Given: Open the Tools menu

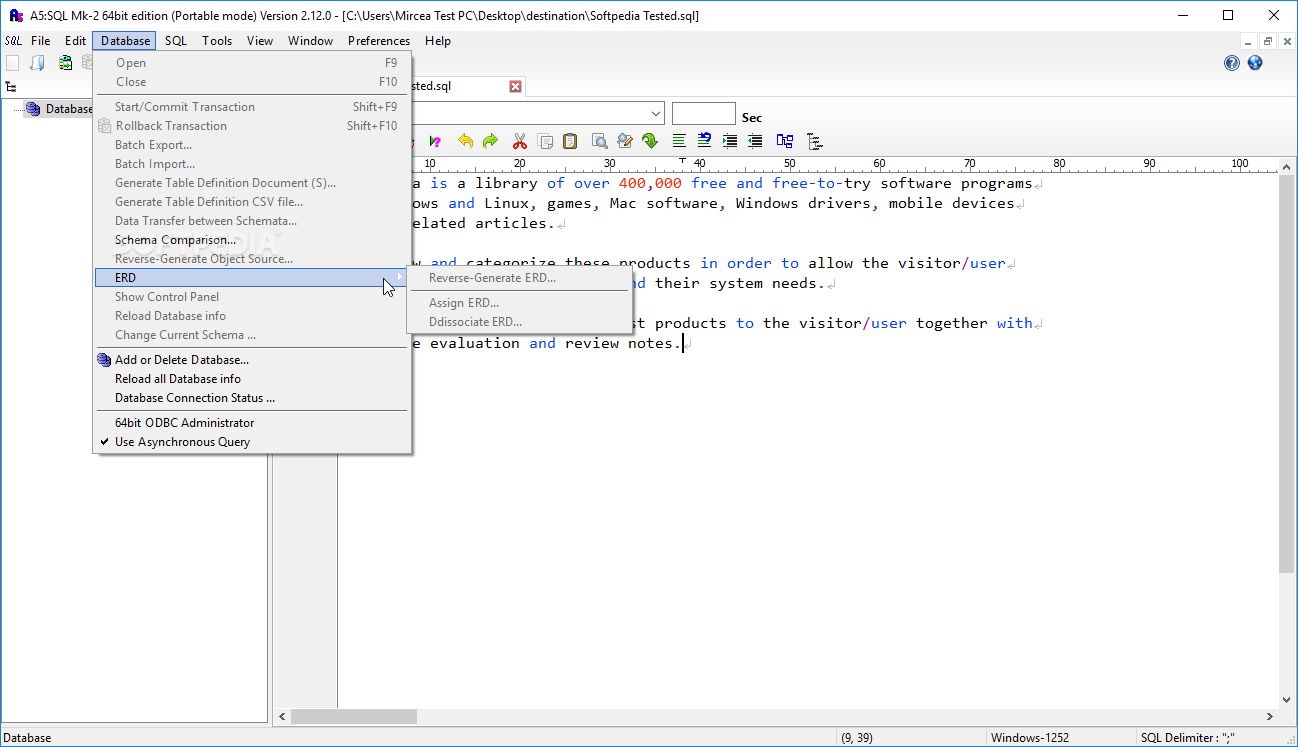Looking at the screenshot, I should click(x=217, y=41).
